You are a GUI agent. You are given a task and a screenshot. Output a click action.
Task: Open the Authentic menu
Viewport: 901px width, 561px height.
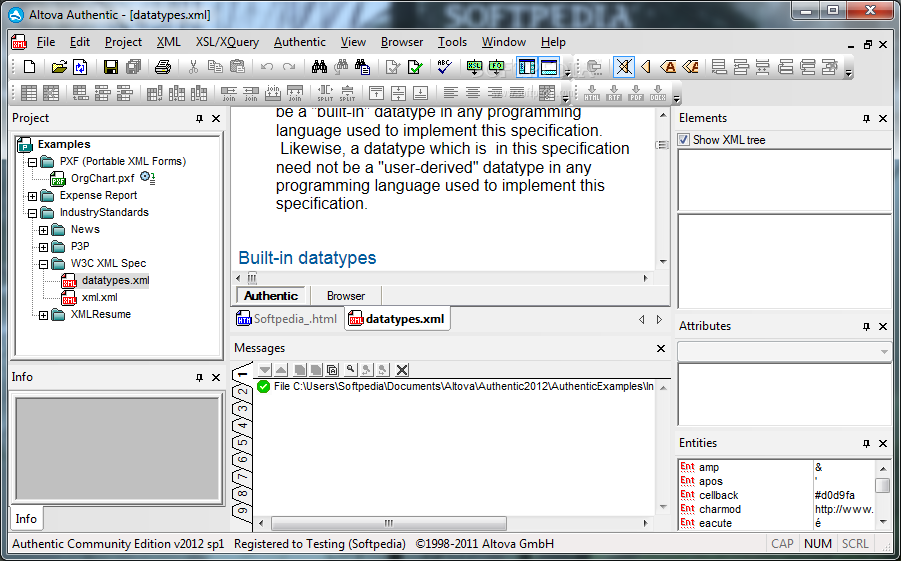(299, 42)
